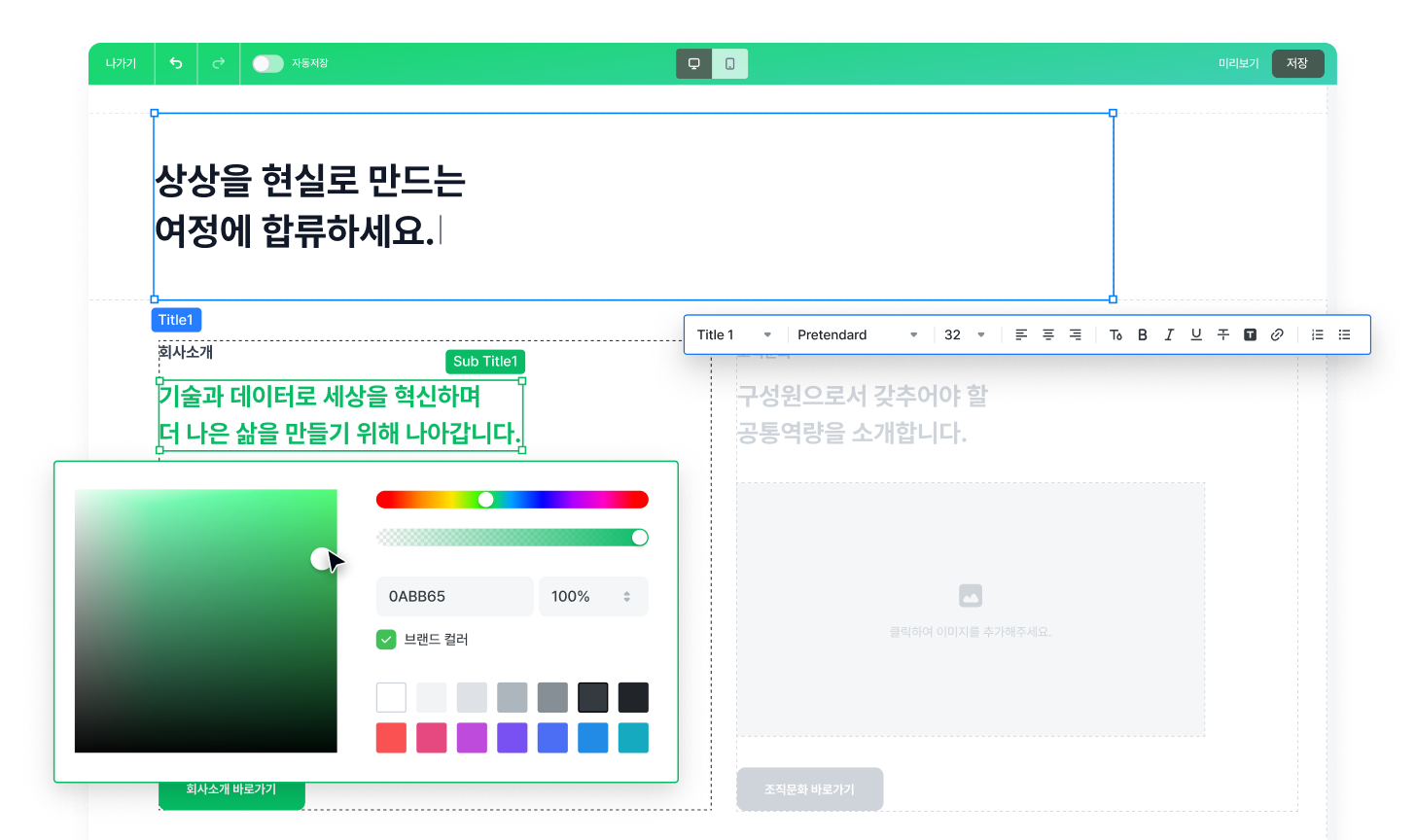Image resolution: width=1416 pixels, height=840 pixels.
Task: Toggle bold formatting
Action: click(1143, 334)
